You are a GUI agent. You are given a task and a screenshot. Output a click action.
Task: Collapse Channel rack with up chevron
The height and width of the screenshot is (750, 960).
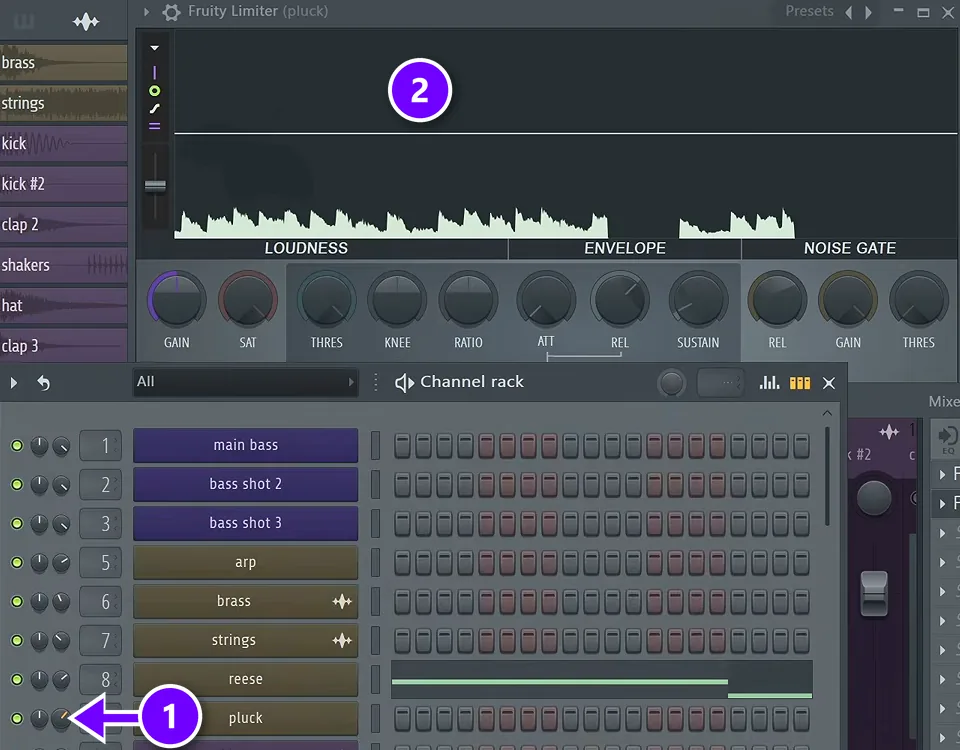pyautogui.click(x=827, y=413)
